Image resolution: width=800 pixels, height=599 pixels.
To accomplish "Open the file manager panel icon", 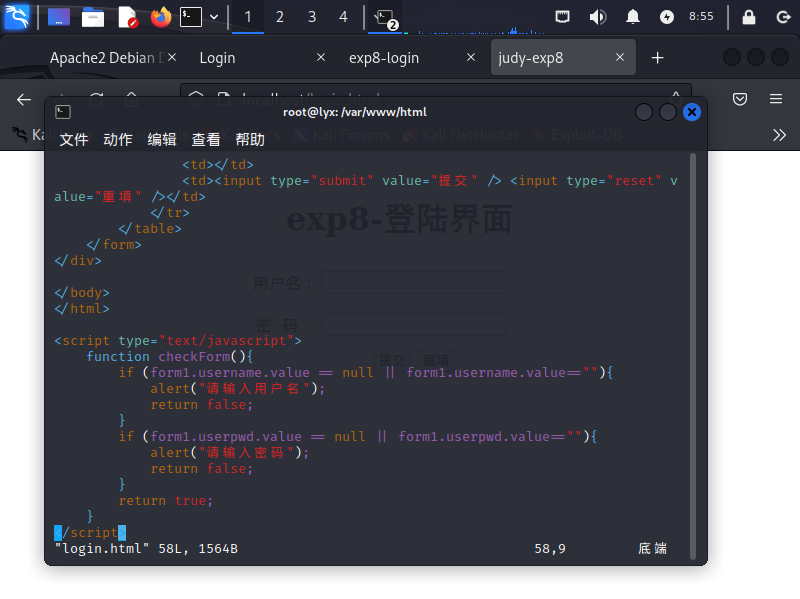I will point(93,17).
